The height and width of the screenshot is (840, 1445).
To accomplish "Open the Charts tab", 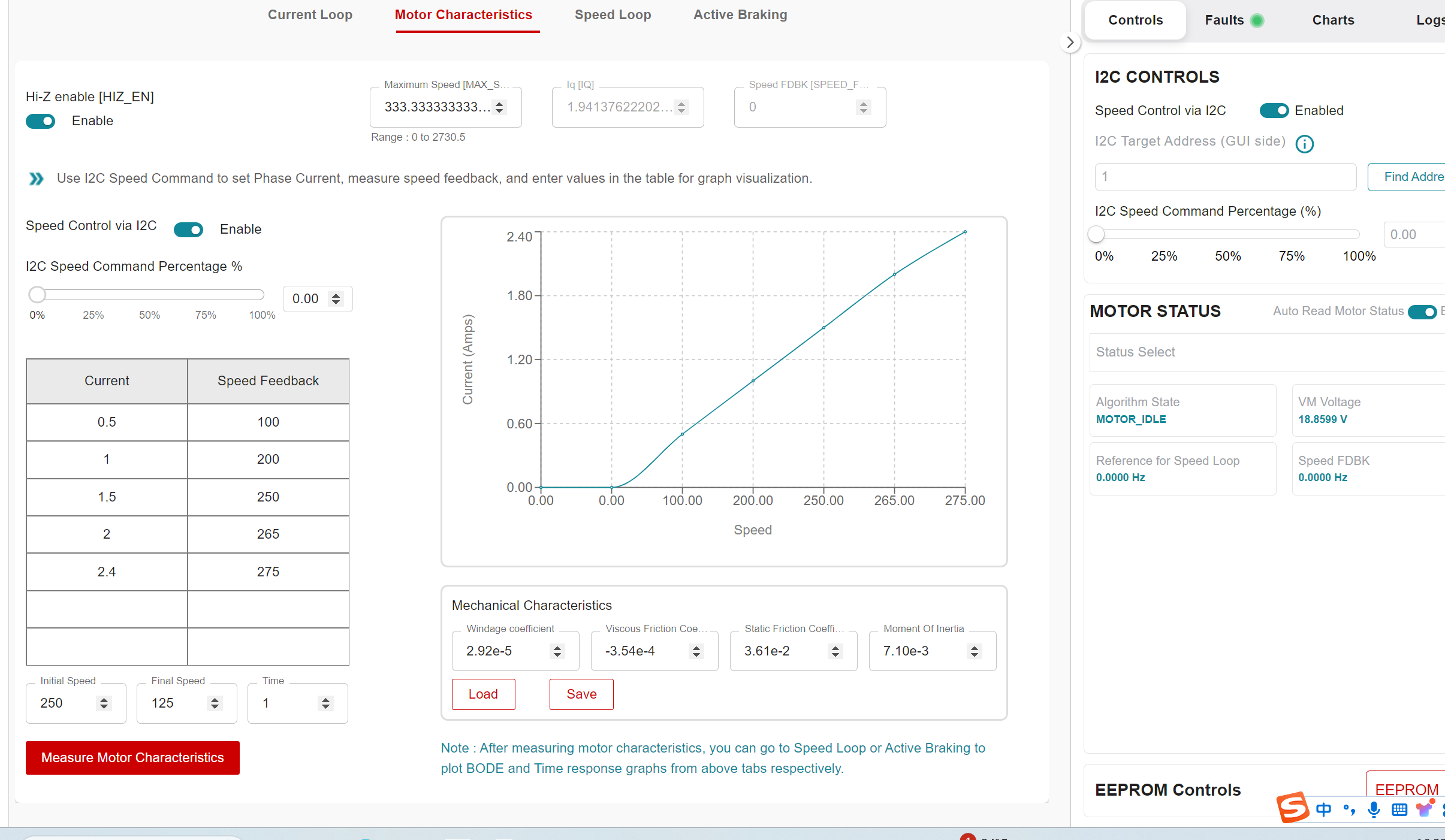I will (1333, 20).
